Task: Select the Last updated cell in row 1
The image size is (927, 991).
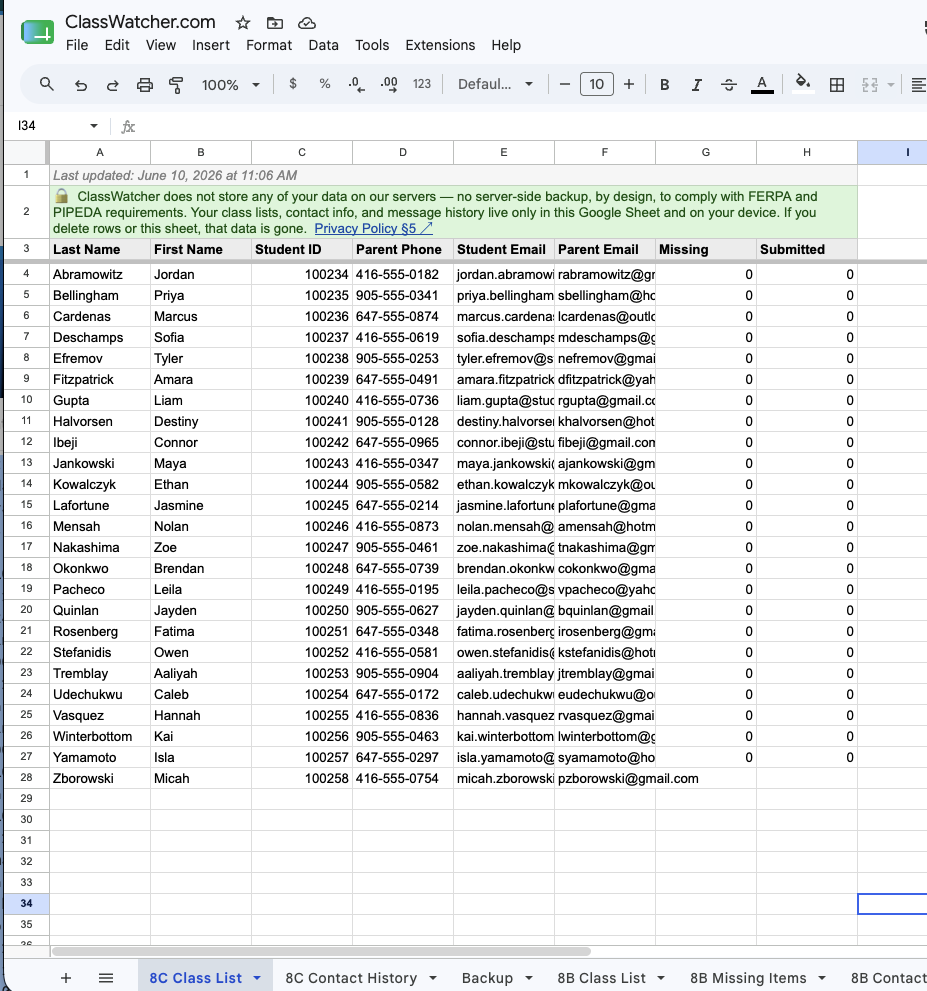Action: tap(453, 175)
